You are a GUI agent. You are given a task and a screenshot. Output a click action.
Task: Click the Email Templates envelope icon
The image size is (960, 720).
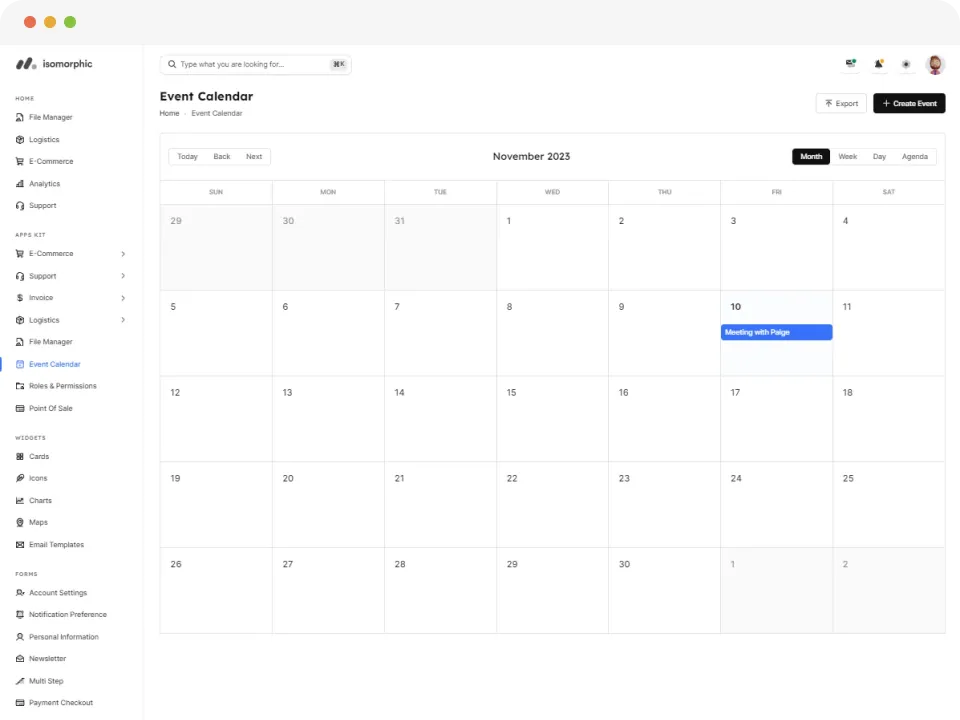20,545
